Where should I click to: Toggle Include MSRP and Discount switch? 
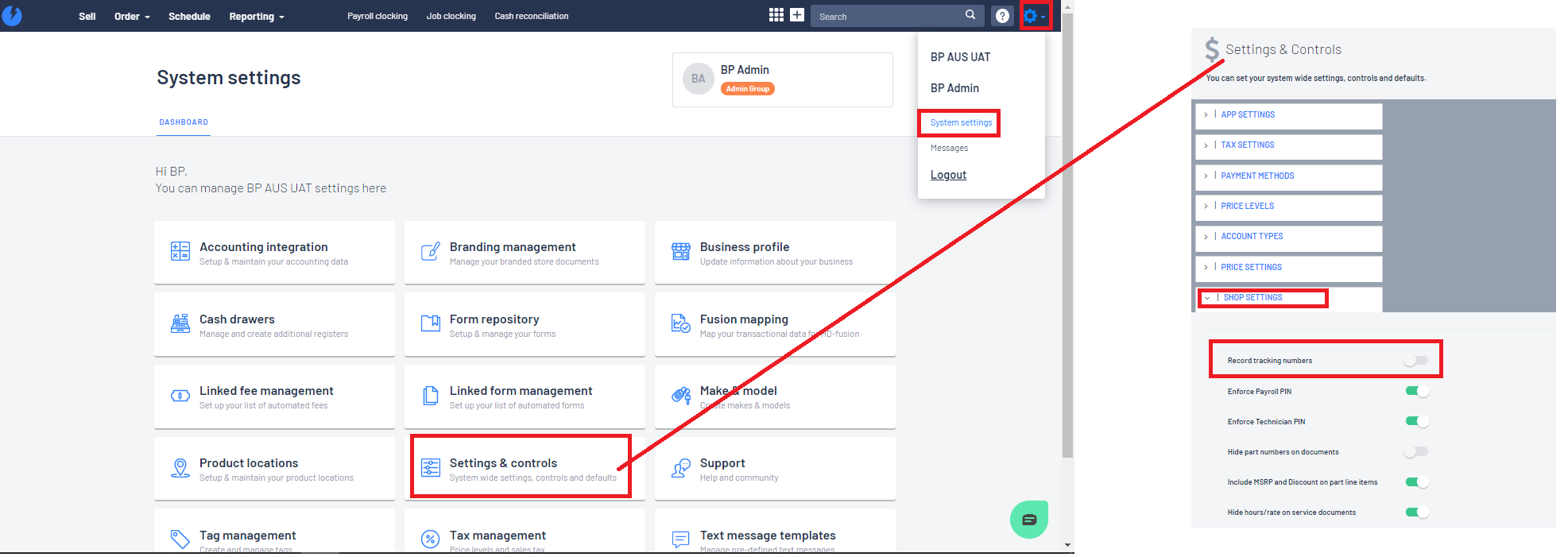pos(1417,482)
